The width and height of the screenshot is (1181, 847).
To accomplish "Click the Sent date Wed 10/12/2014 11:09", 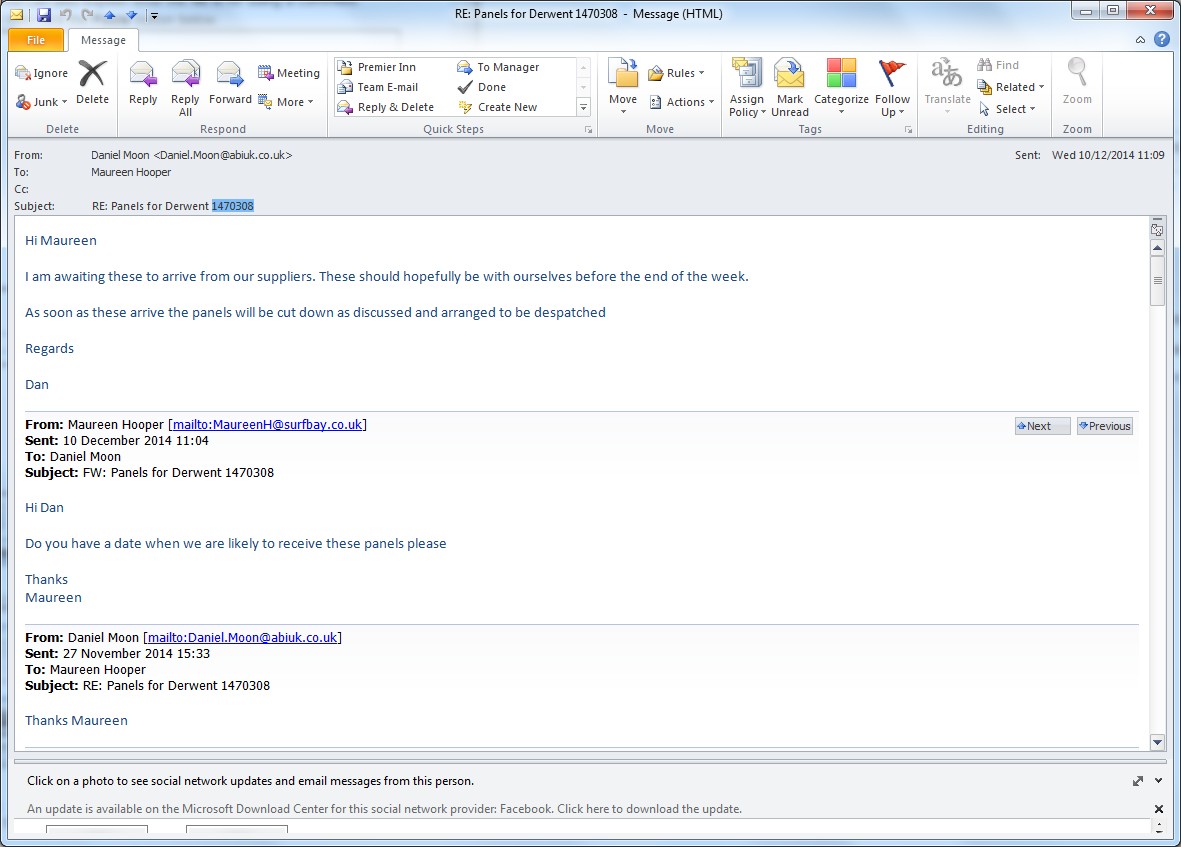I will tap(1108, 155).
